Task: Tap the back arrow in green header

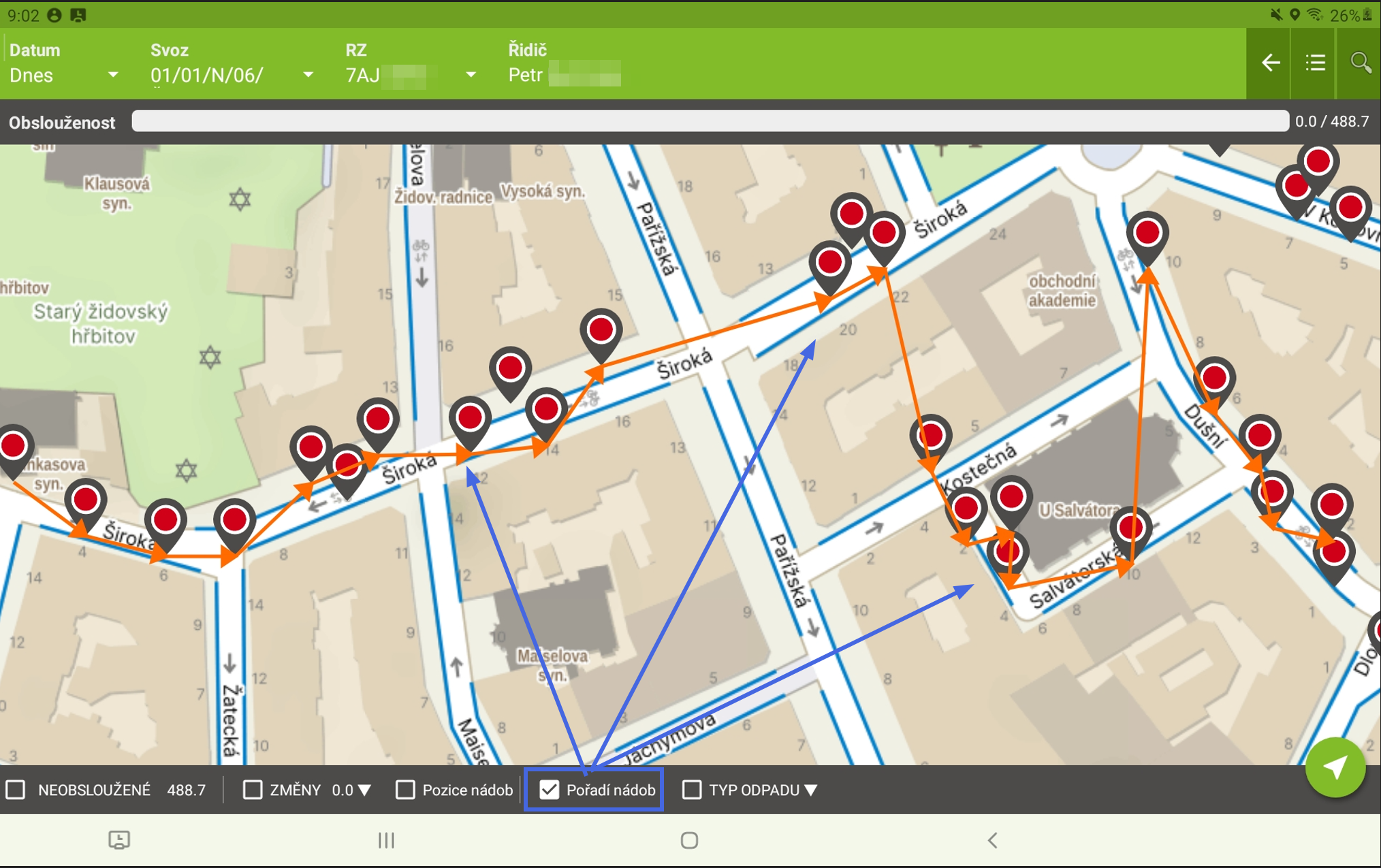Action: (1270, 63)
